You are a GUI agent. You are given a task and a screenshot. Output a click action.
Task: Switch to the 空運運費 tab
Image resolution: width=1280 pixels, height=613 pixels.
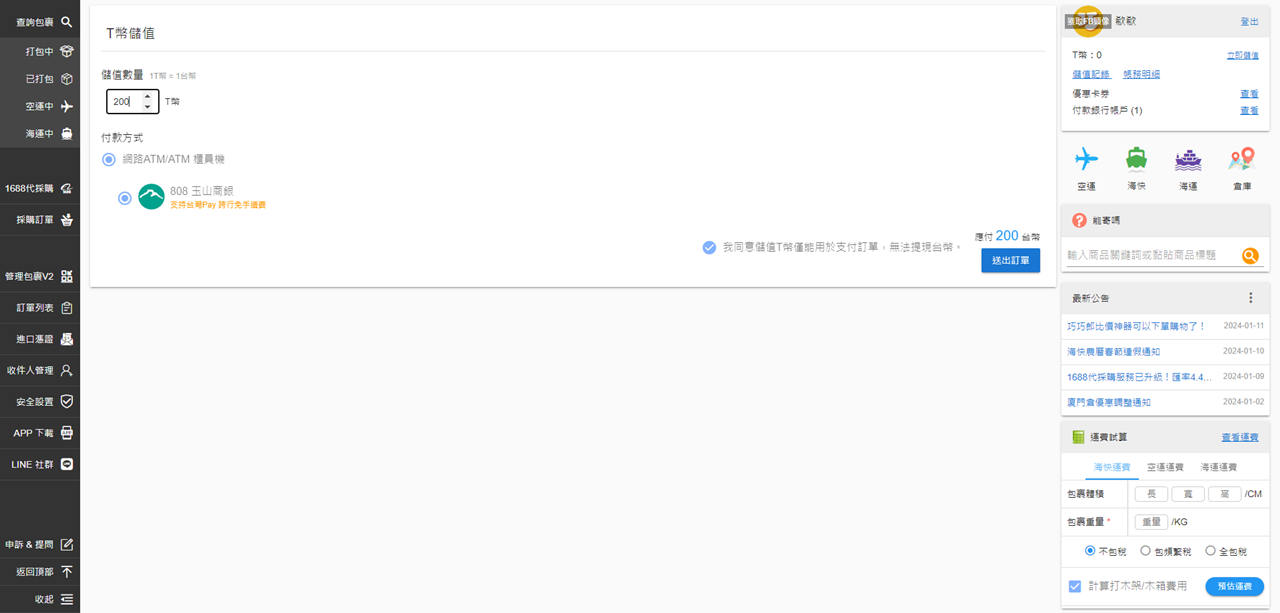[1165, 467]
